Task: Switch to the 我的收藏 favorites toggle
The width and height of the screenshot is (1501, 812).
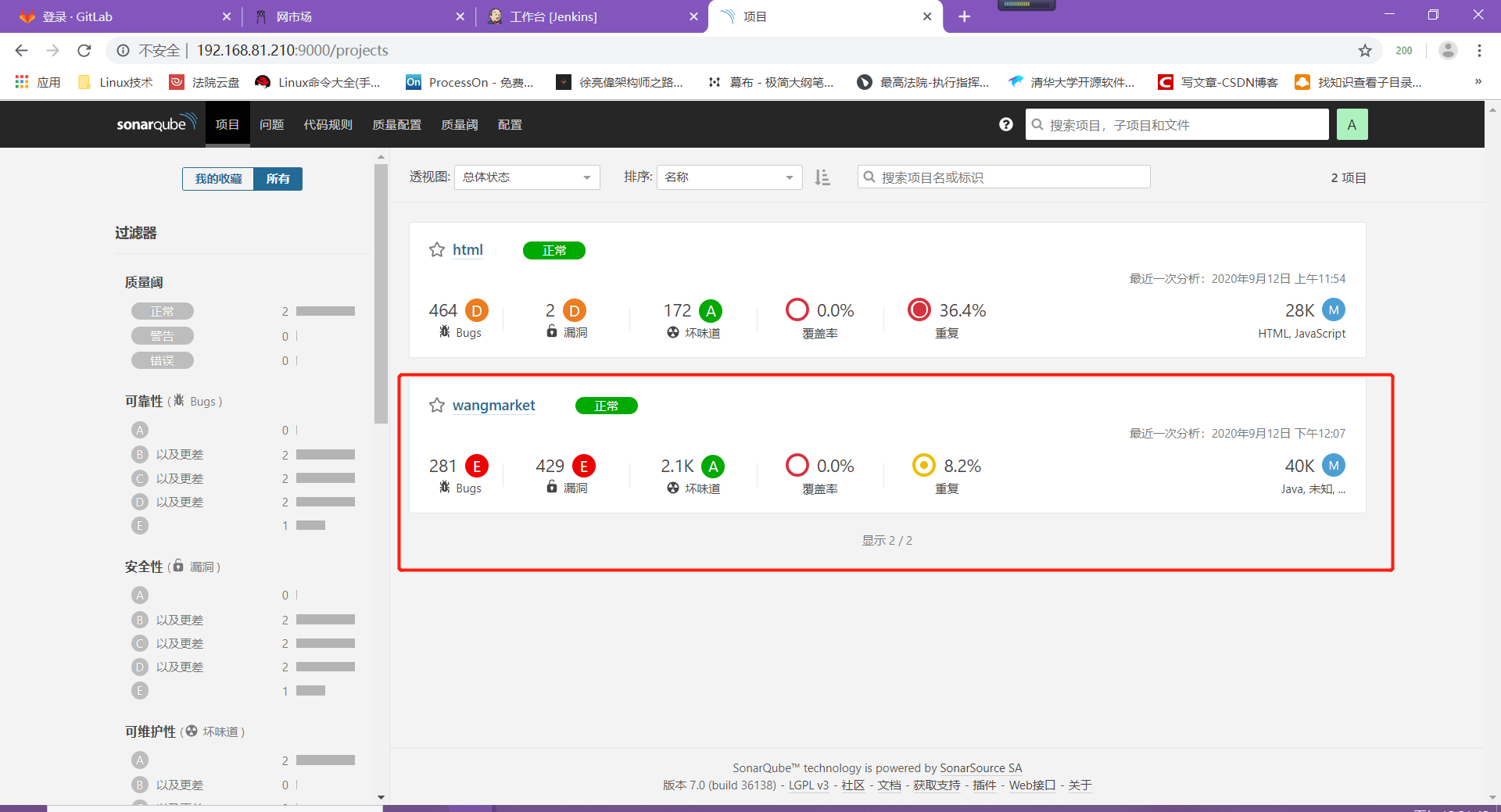Action: tap(218, 179)
